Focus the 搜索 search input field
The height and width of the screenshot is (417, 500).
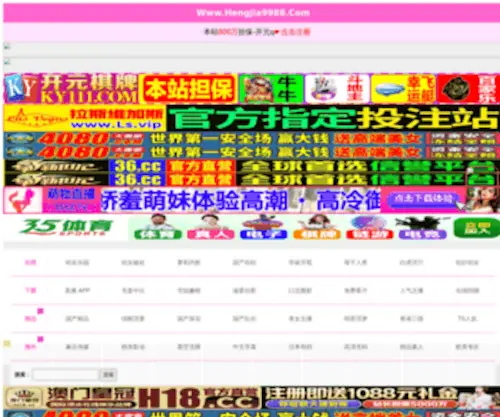pyautogui.click(x=66, y=375)
